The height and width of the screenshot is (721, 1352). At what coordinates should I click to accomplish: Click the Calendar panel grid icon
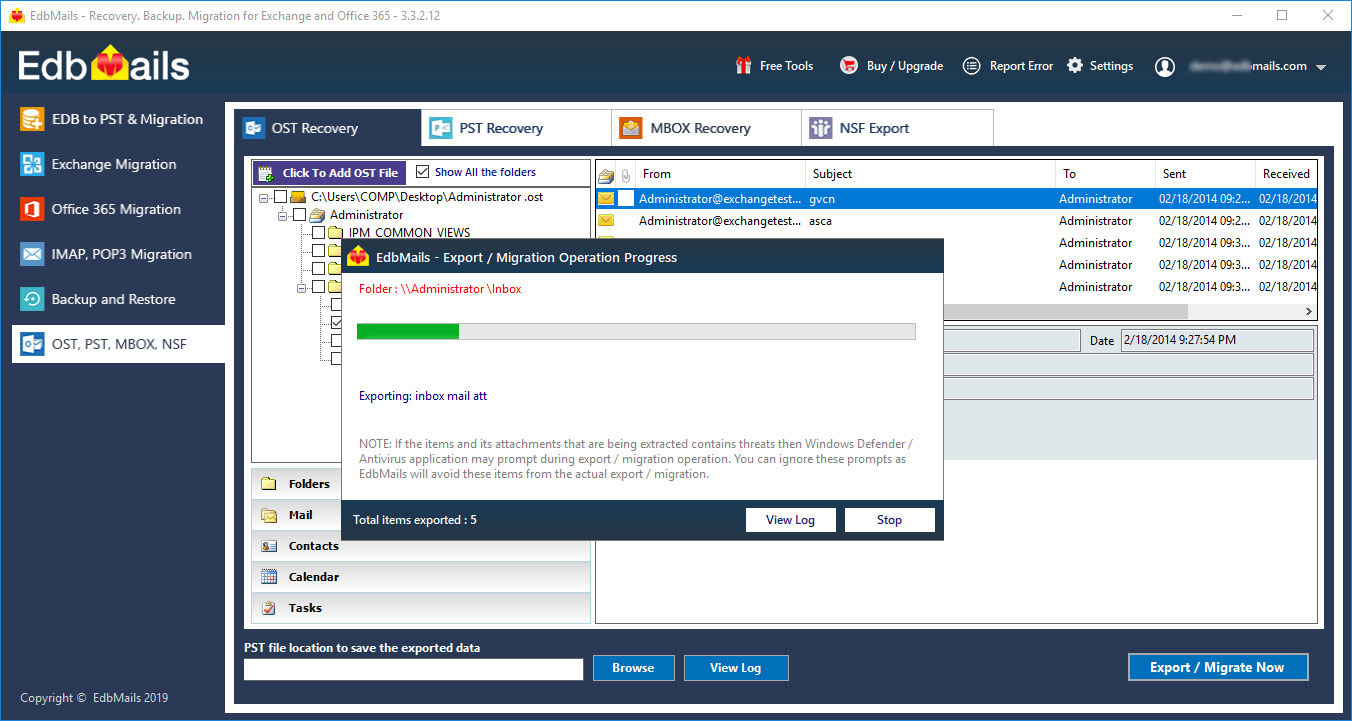(x=269, y=577)
